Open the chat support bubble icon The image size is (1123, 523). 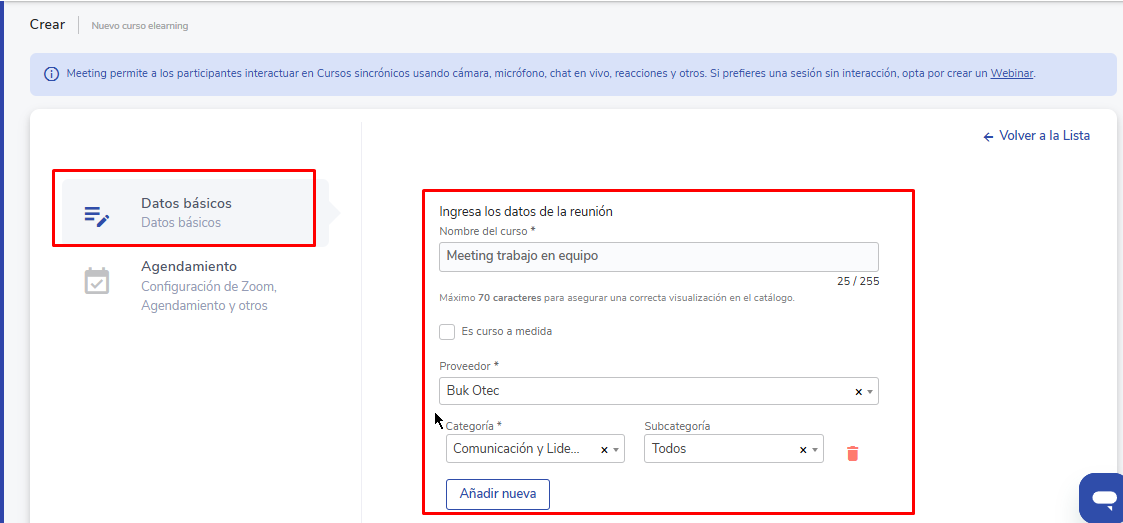pyautogui.click(x=1103, y=497)
